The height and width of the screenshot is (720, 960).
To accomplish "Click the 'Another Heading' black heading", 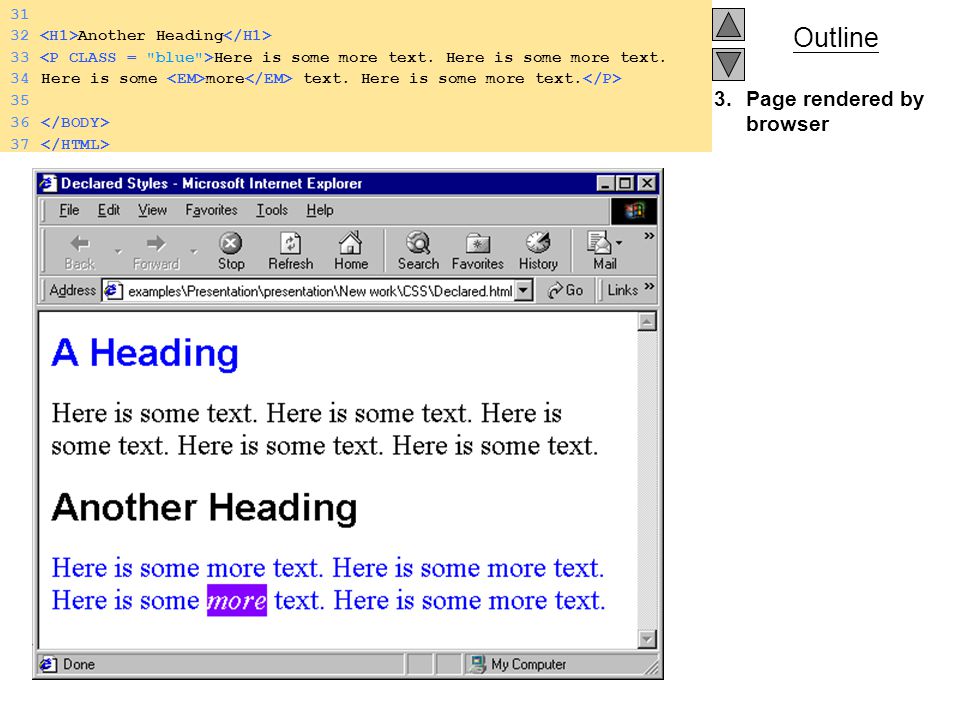I will tap(204, 508).
